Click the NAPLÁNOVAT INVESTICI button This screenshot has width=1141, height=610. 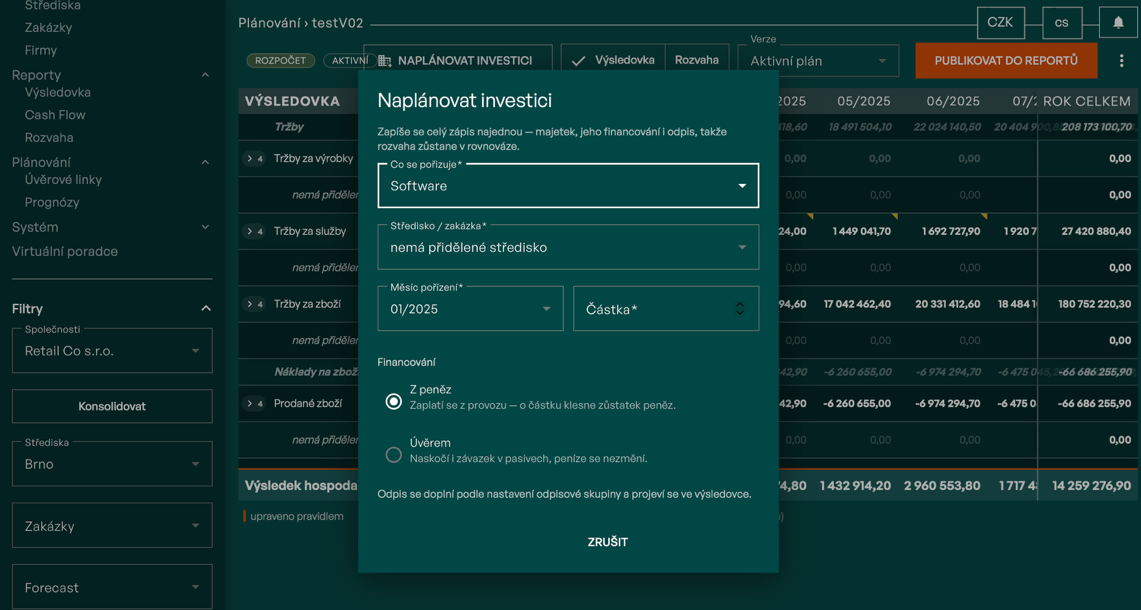[458, 60]
